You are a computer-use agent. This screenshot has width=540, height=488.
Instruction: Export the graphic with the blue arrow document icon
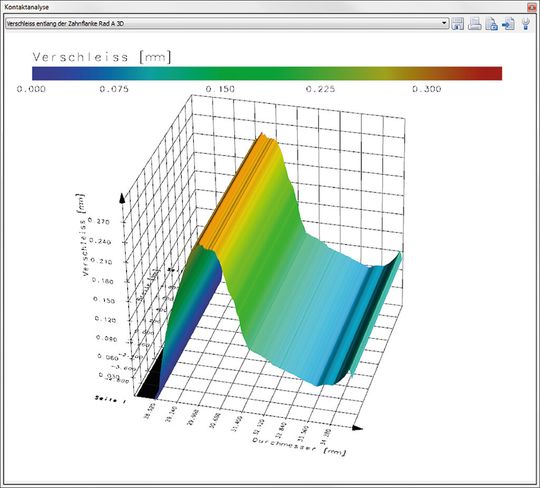coord(508,24)
